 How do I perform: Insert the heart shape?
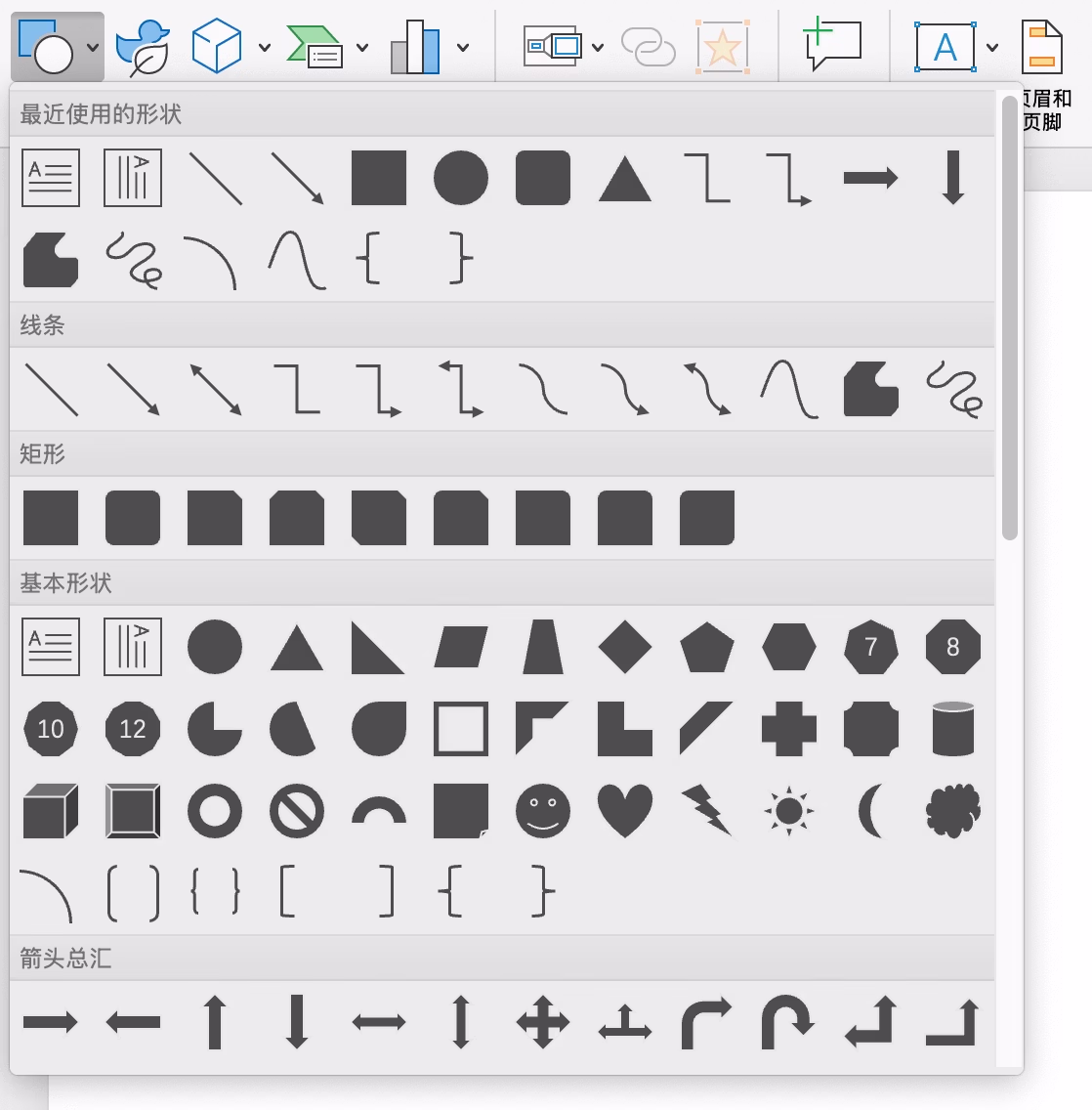click(x=624, y=811)
